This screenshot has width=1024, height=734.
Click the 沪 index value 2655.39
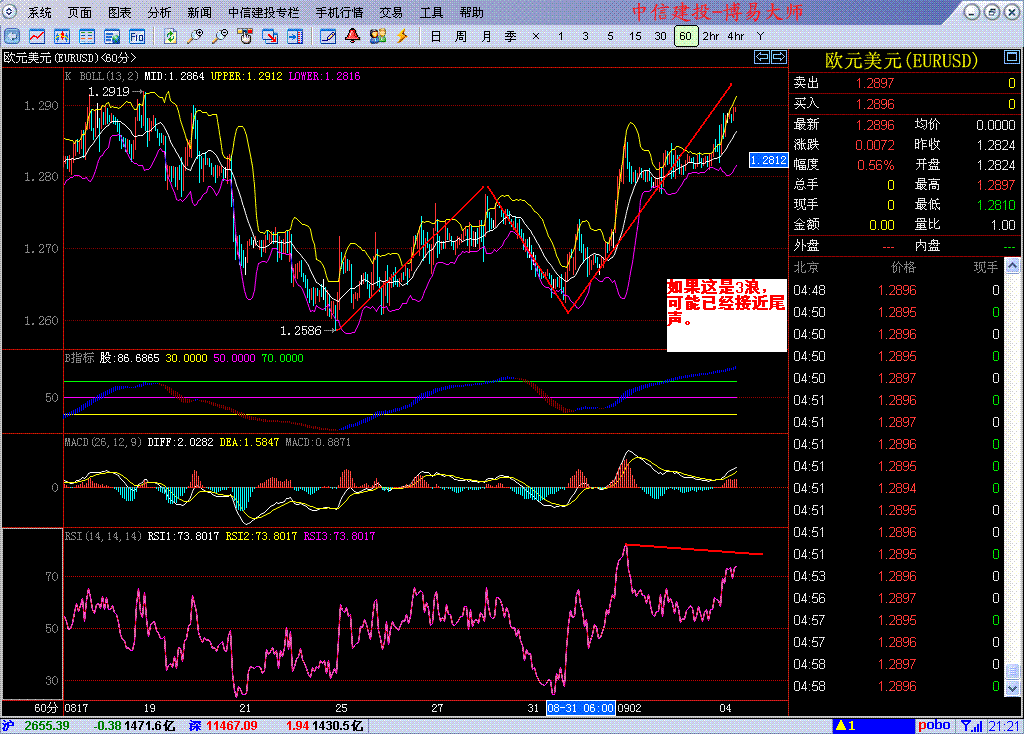coord(47,726)
